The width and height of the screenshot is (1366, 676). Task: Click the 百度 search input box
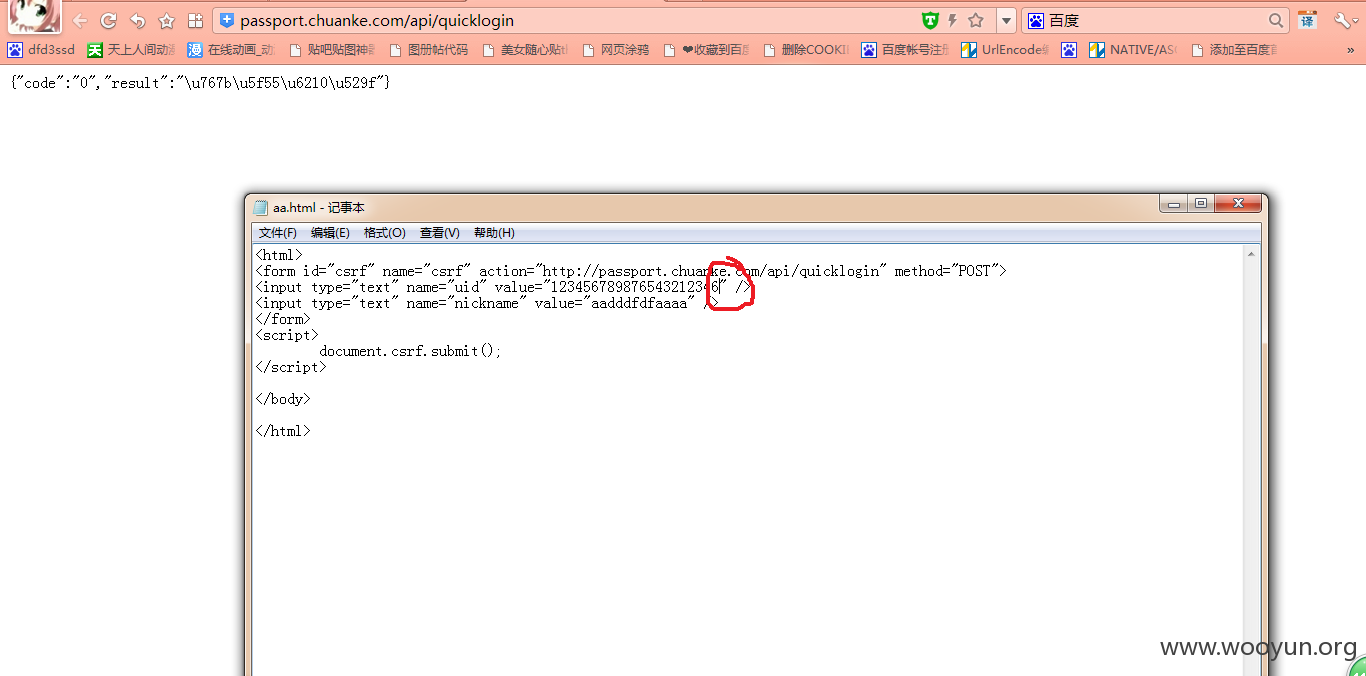(x=1156, y=20)
